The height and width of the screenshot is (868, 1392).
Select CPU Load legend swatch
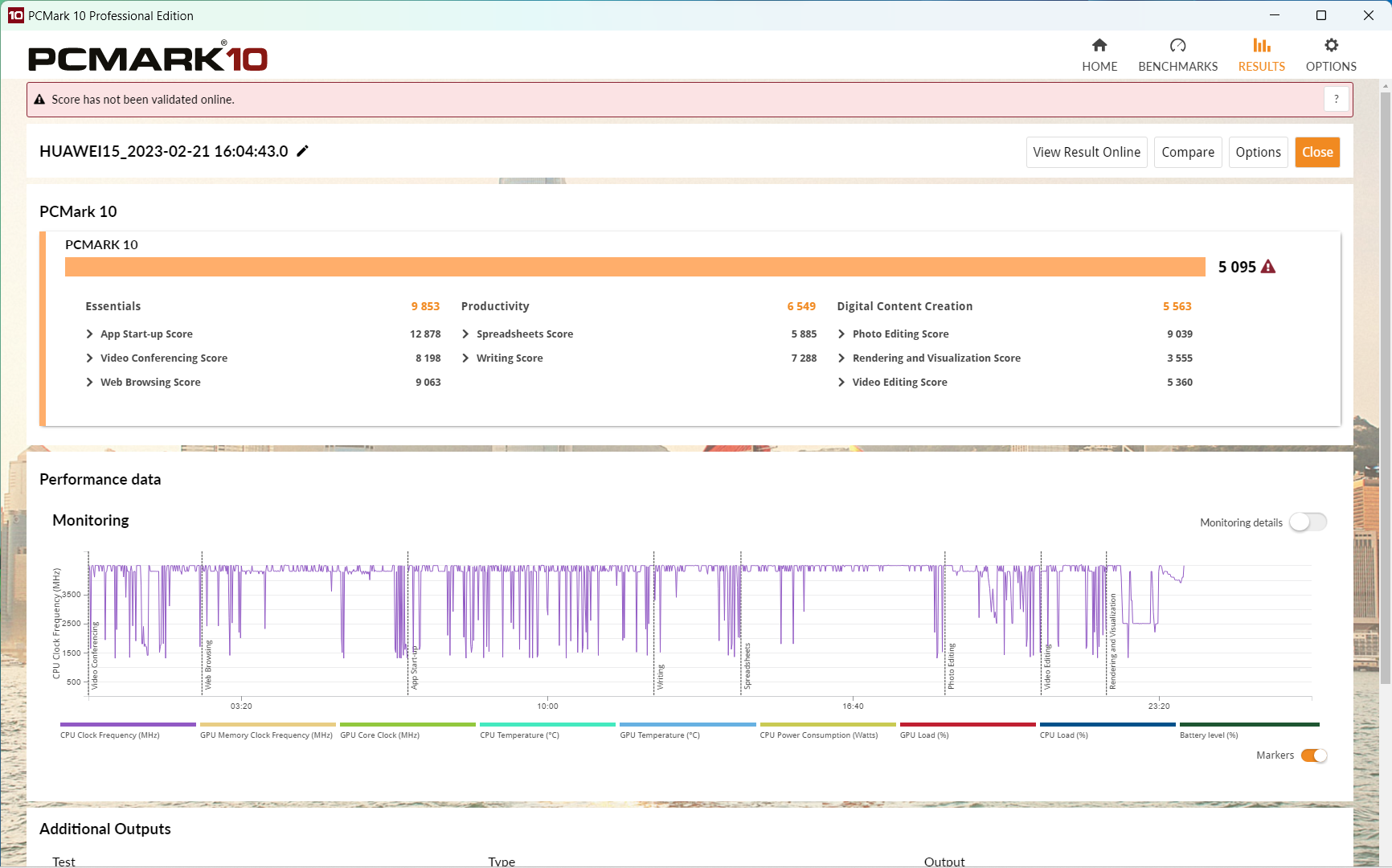pyautogui.click(x=1107, y=724)
